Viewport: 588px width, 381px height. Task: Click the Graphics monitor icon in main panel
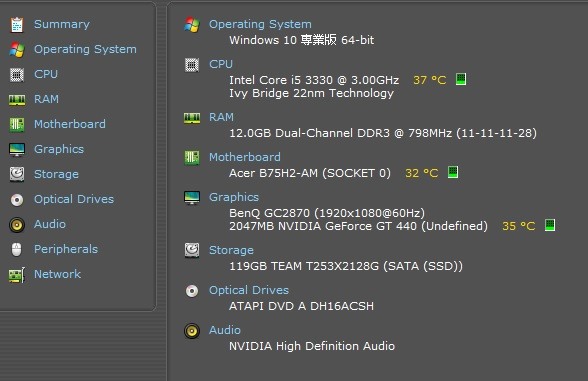192,197
